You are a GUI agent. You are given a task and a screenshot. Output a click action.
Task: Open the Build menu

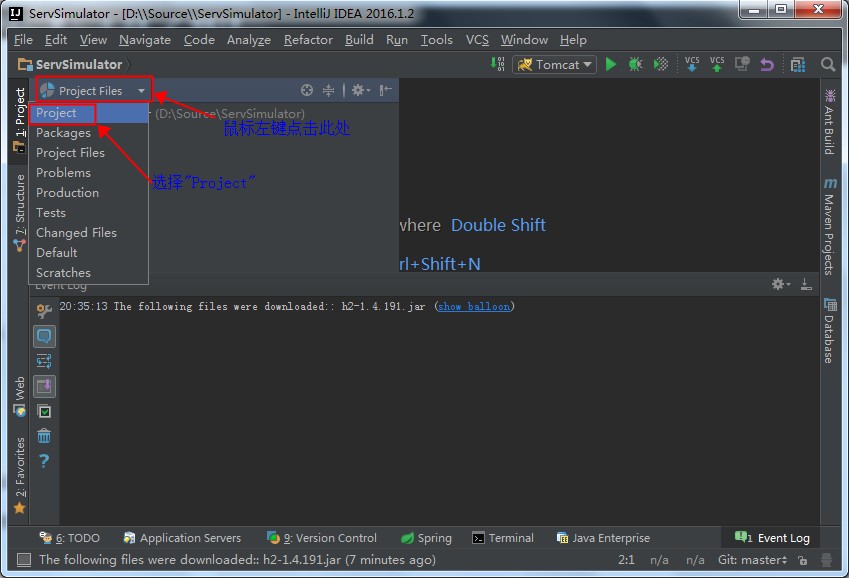point(359,40)
